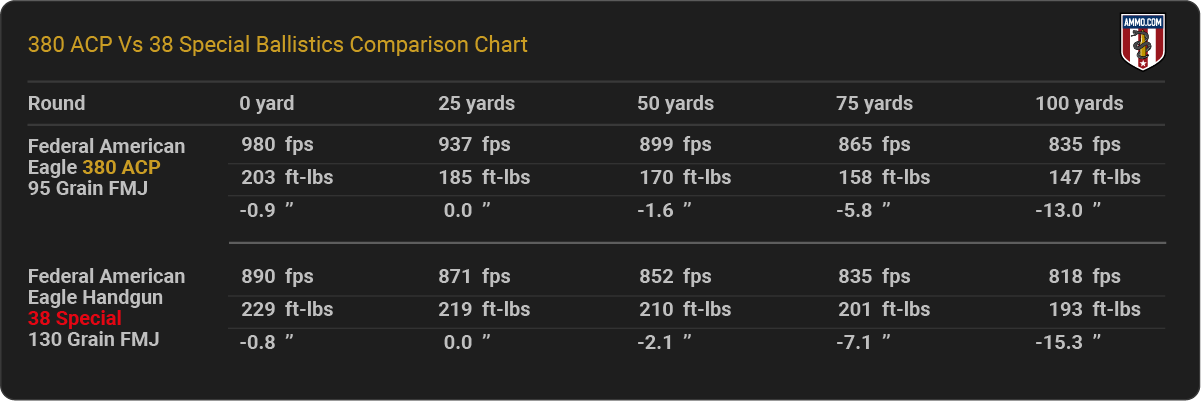Click the chart title text

click(277, 45)
